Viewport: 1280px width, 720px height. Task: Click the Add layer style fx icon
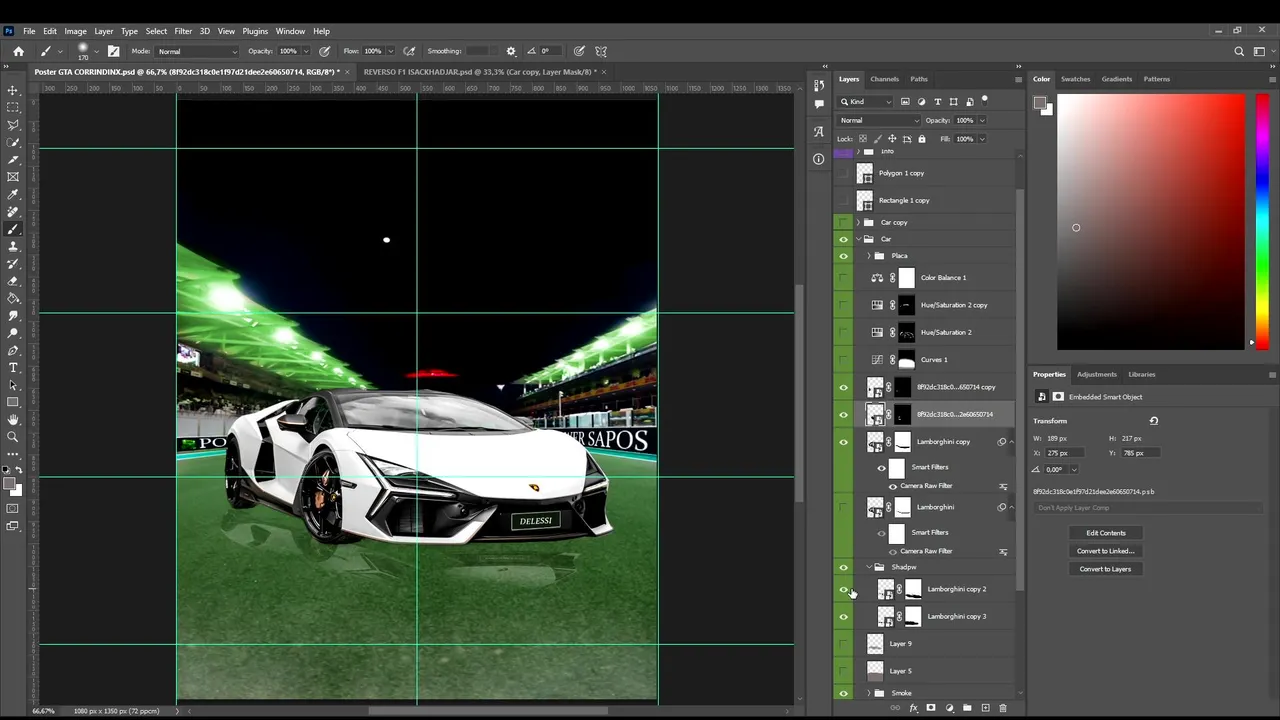coord(913,708)
